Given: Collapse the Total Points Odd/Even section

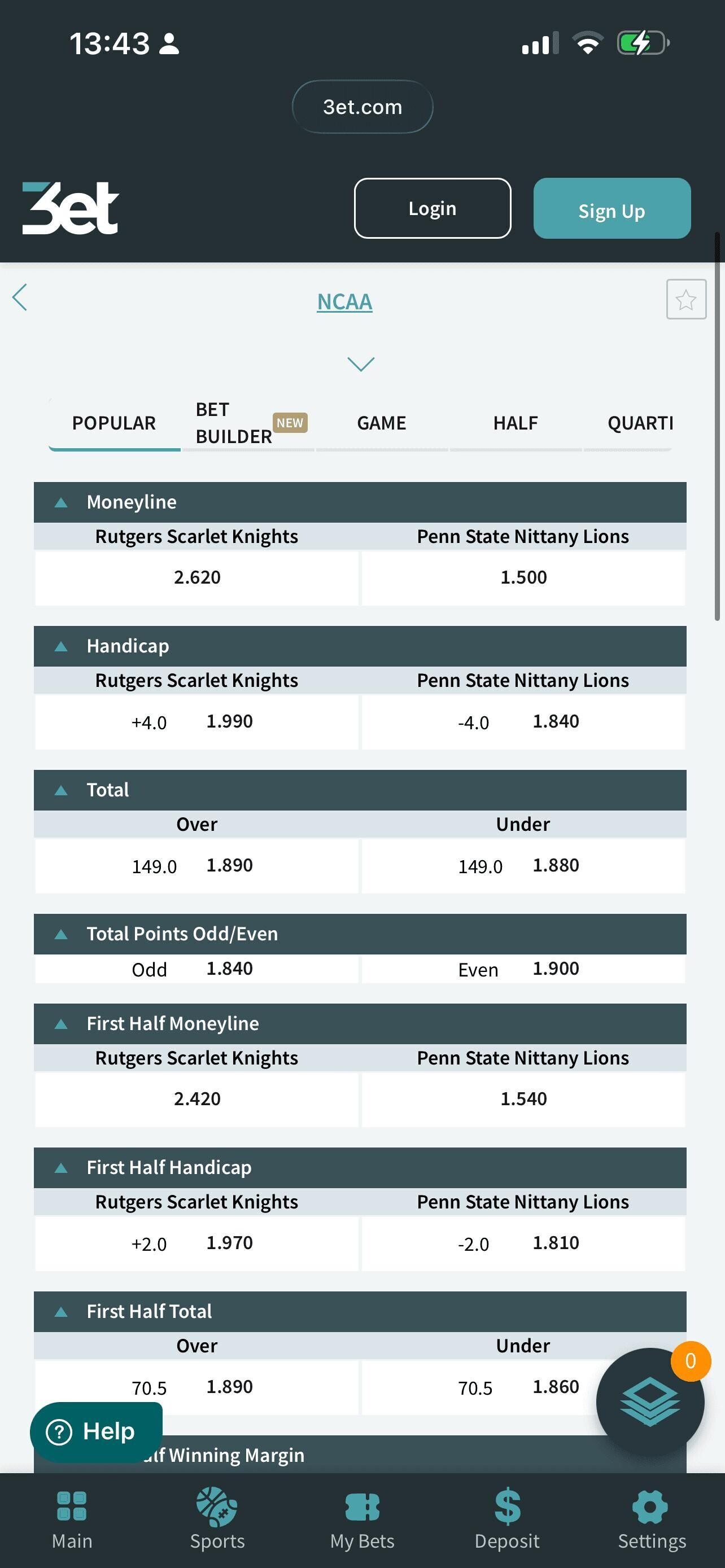Looking at the screenshot, I should 61,934.
